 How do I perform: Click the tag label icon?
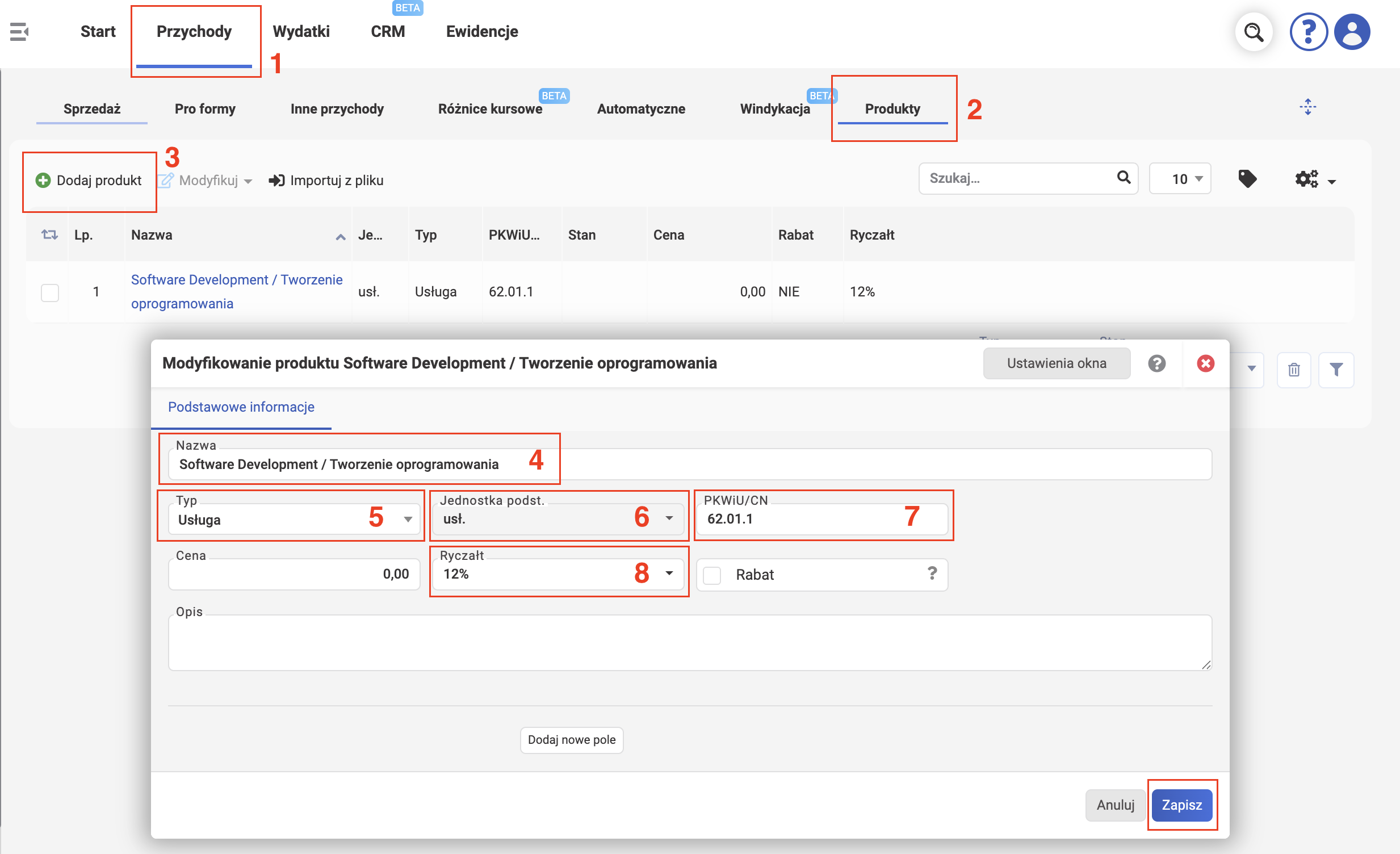1247,179
